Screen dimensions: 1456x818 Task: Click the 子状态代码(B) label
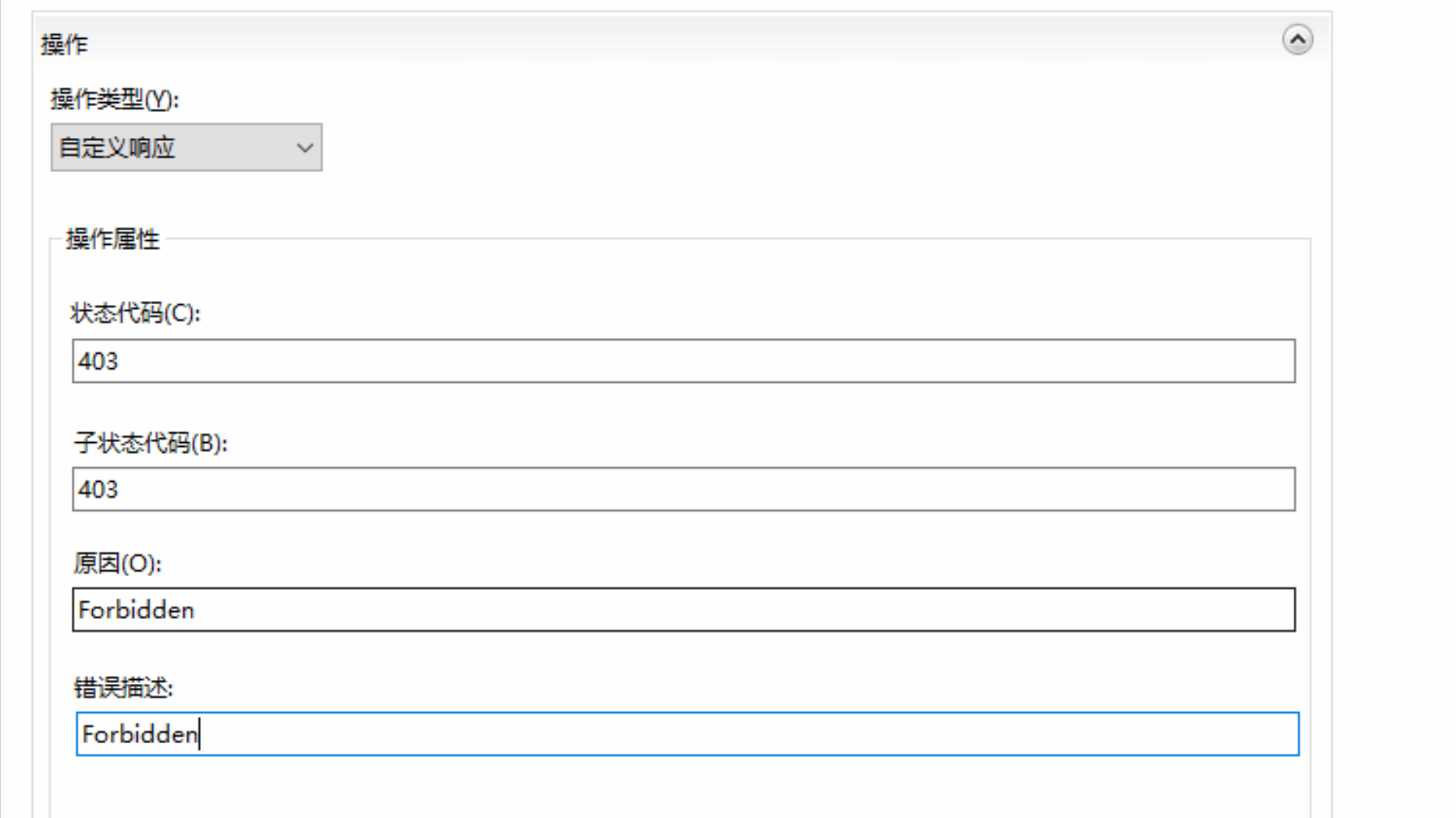pyautogui.click(x=150, y=442)
